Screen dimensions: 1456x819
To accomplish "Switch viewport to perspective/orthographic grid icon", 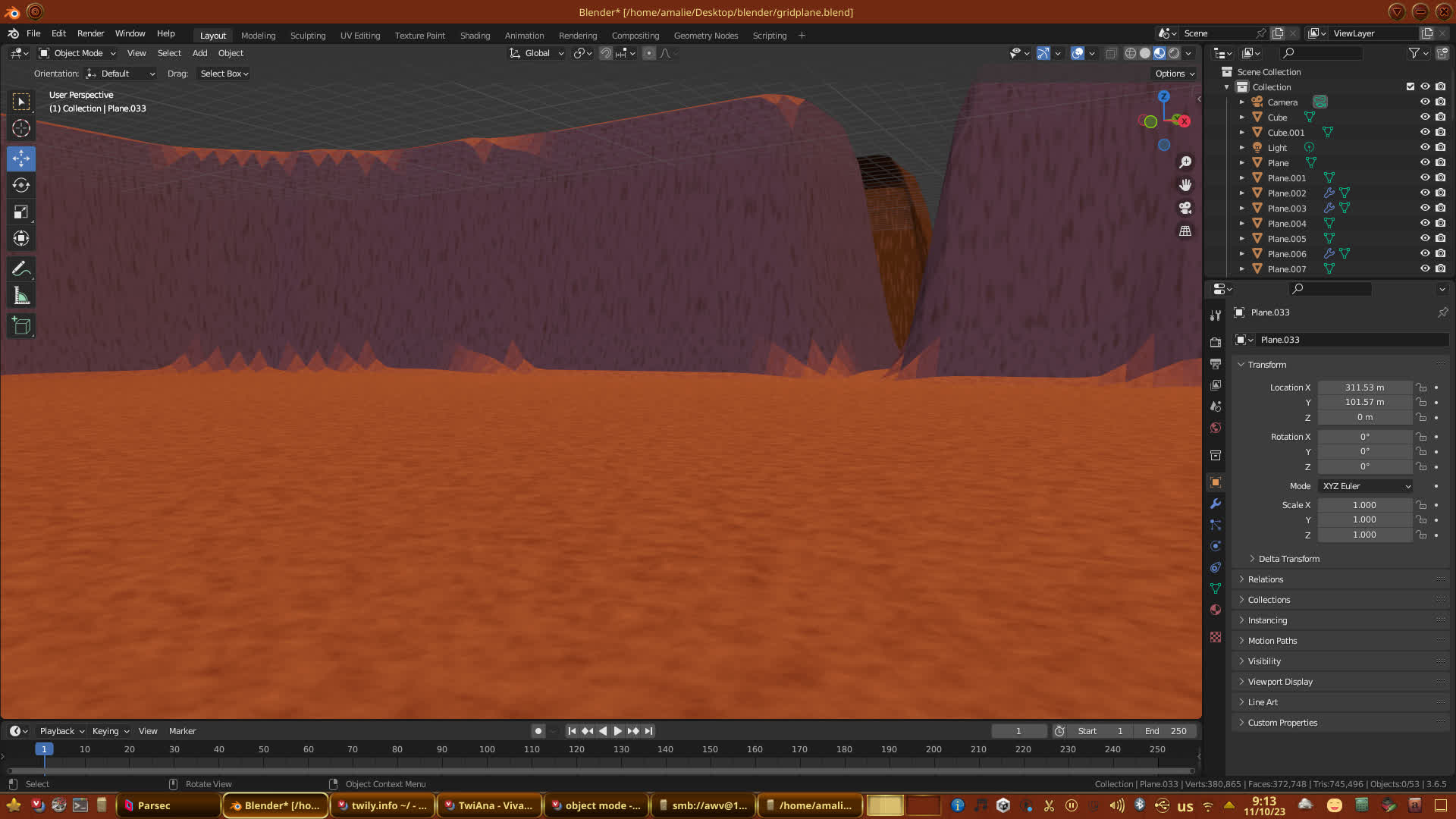I will (x=1185, y=231).
